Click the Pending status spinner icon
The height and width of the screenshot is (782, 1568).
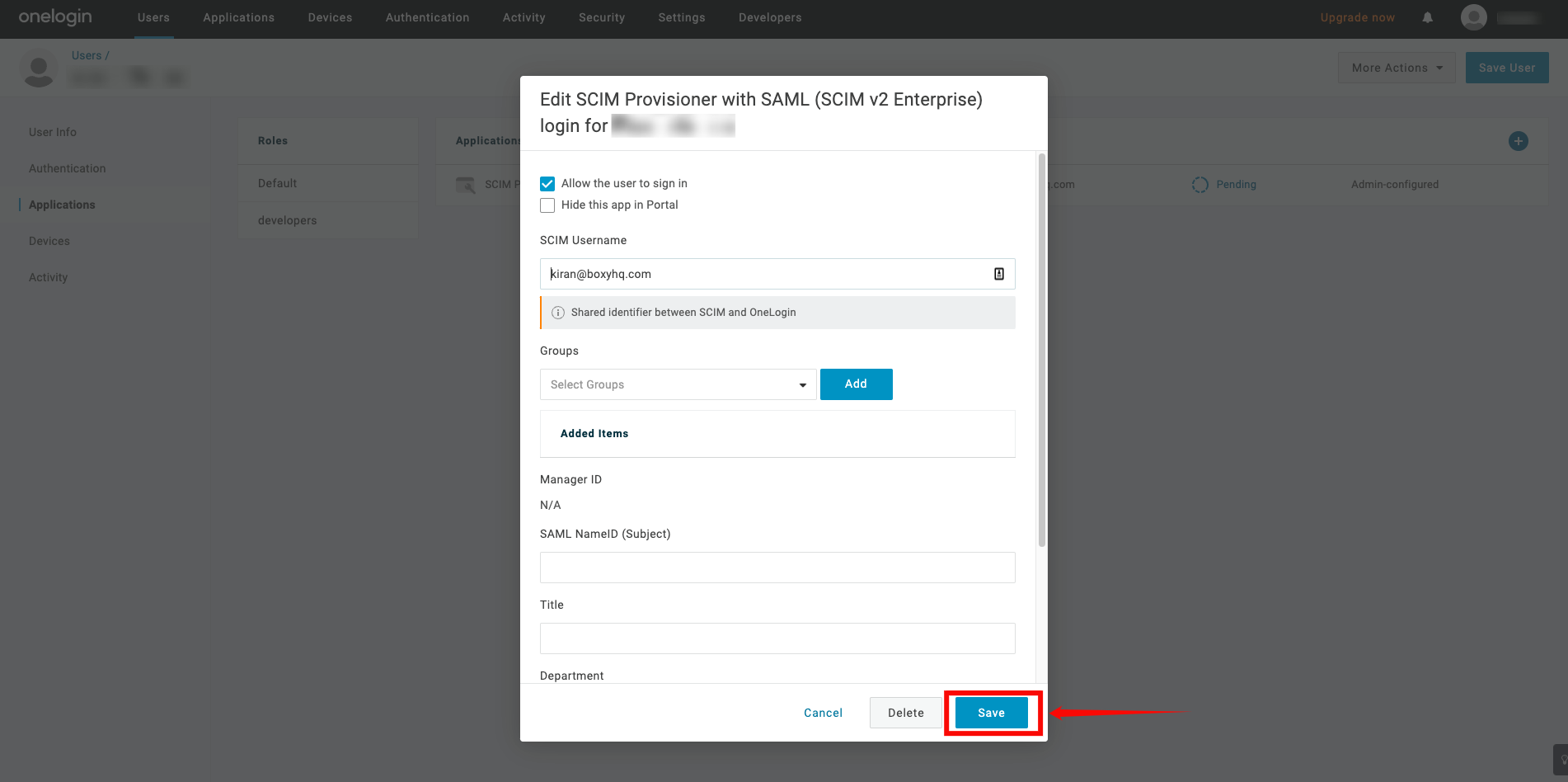click(1200, 185)
